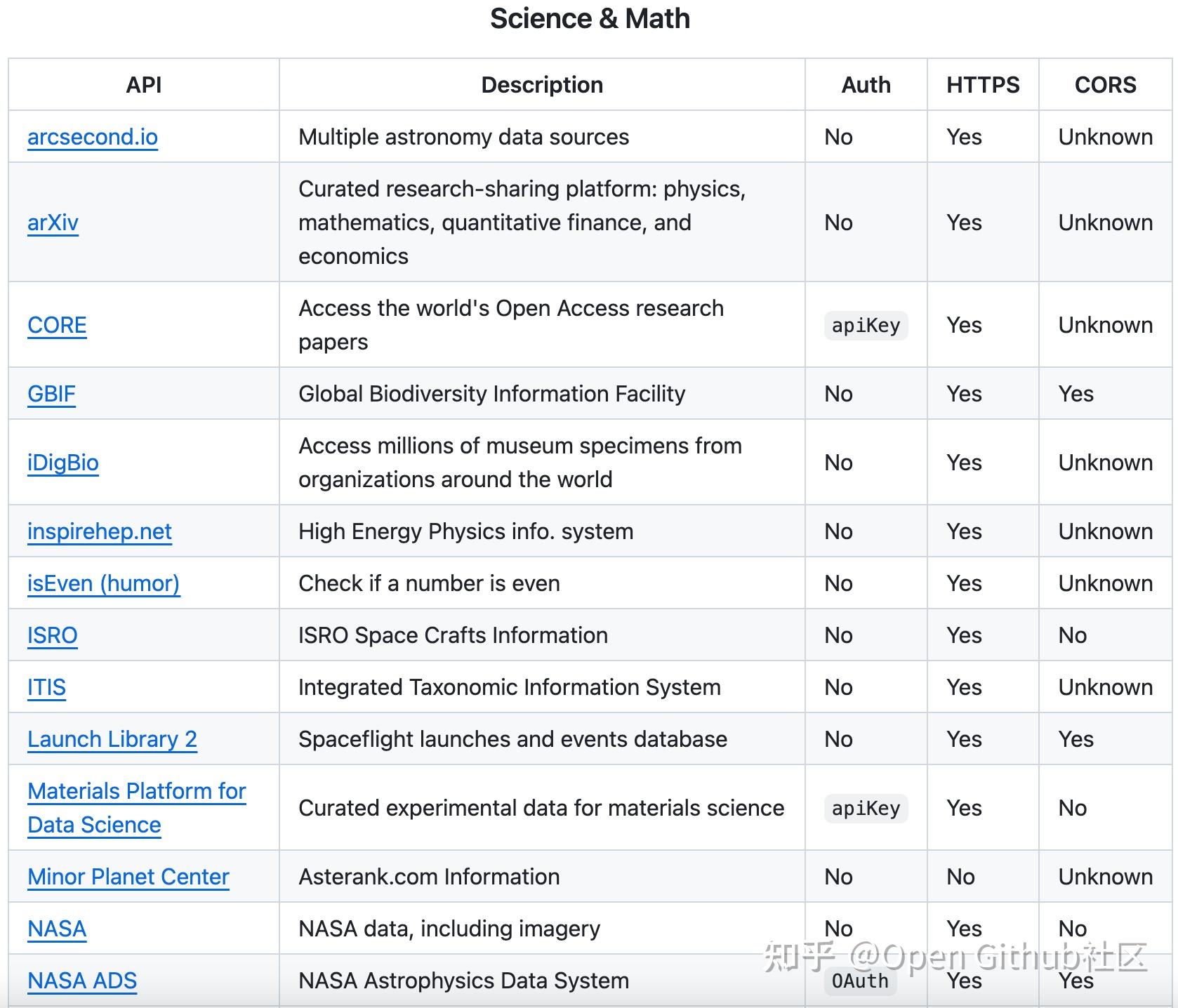Click the apiKey tag in CORE row

click(866, 326)
